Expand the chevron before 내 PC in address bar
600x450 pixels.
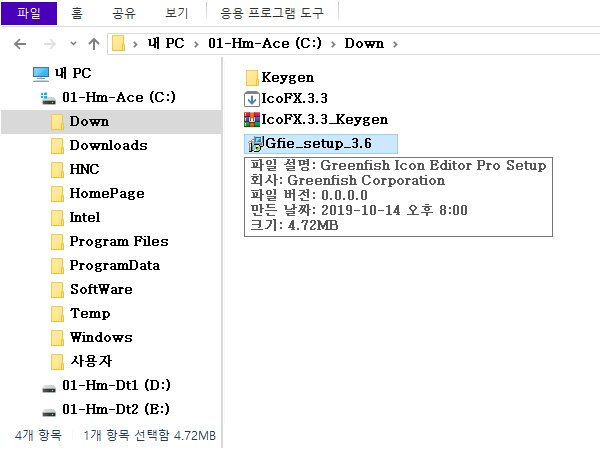coord(135,44)
